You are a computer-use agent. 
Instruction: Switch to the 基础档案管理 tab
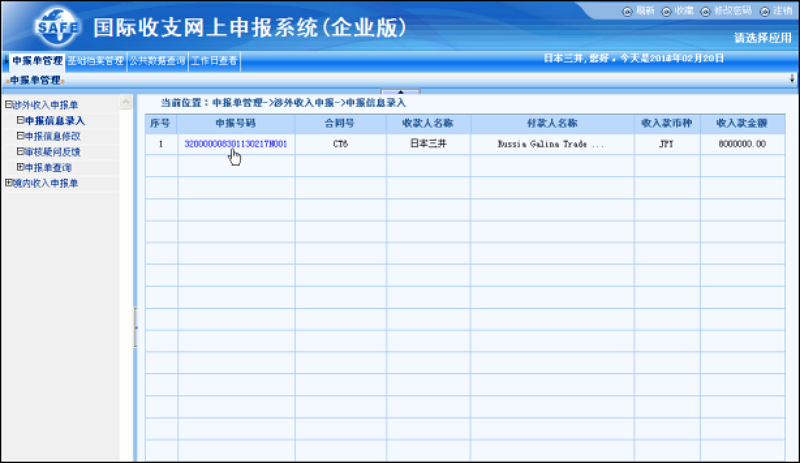pos(96,61)
